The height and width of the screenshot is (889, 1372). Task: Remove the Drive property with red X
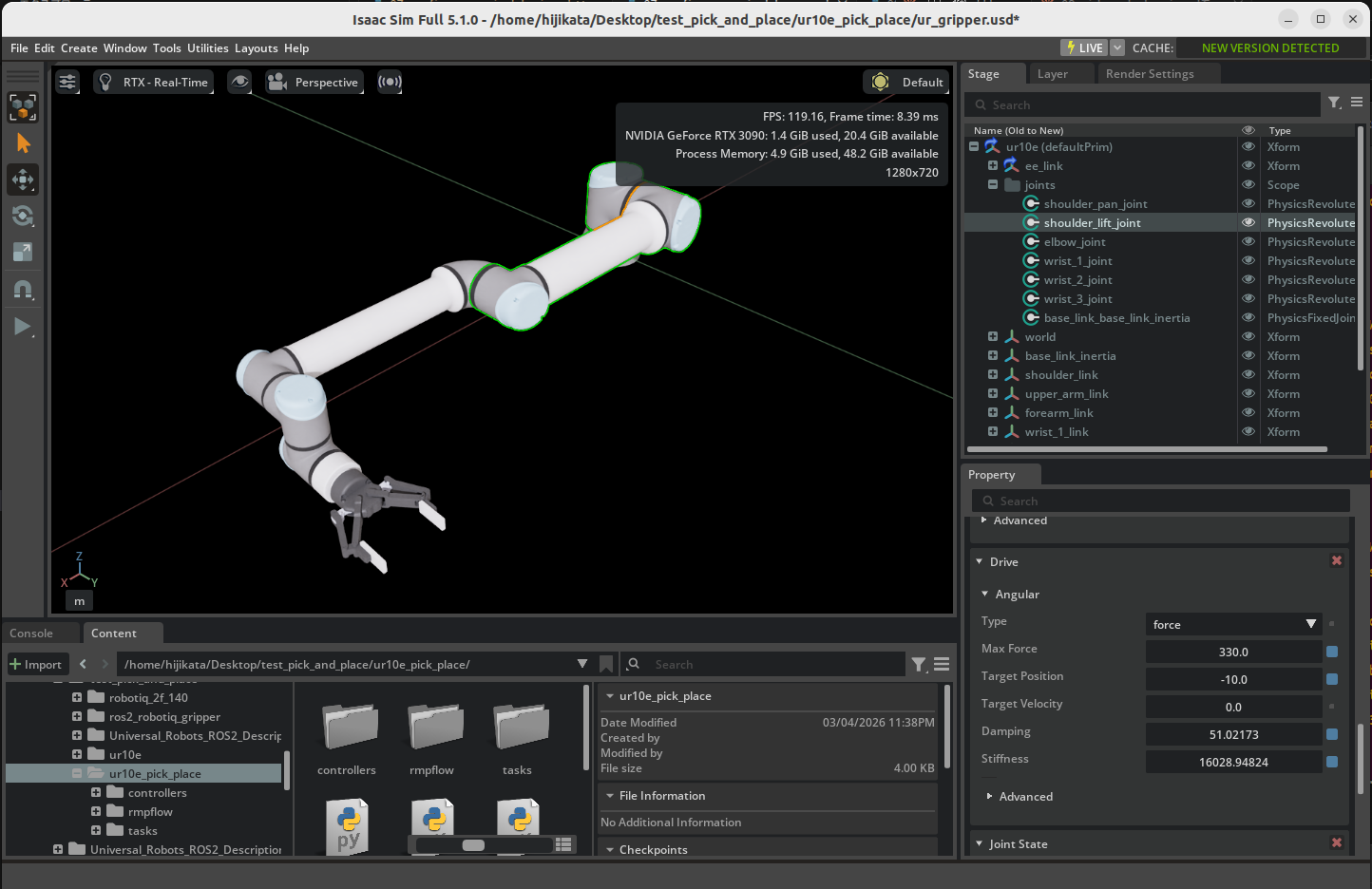(x=1336, y=561)
